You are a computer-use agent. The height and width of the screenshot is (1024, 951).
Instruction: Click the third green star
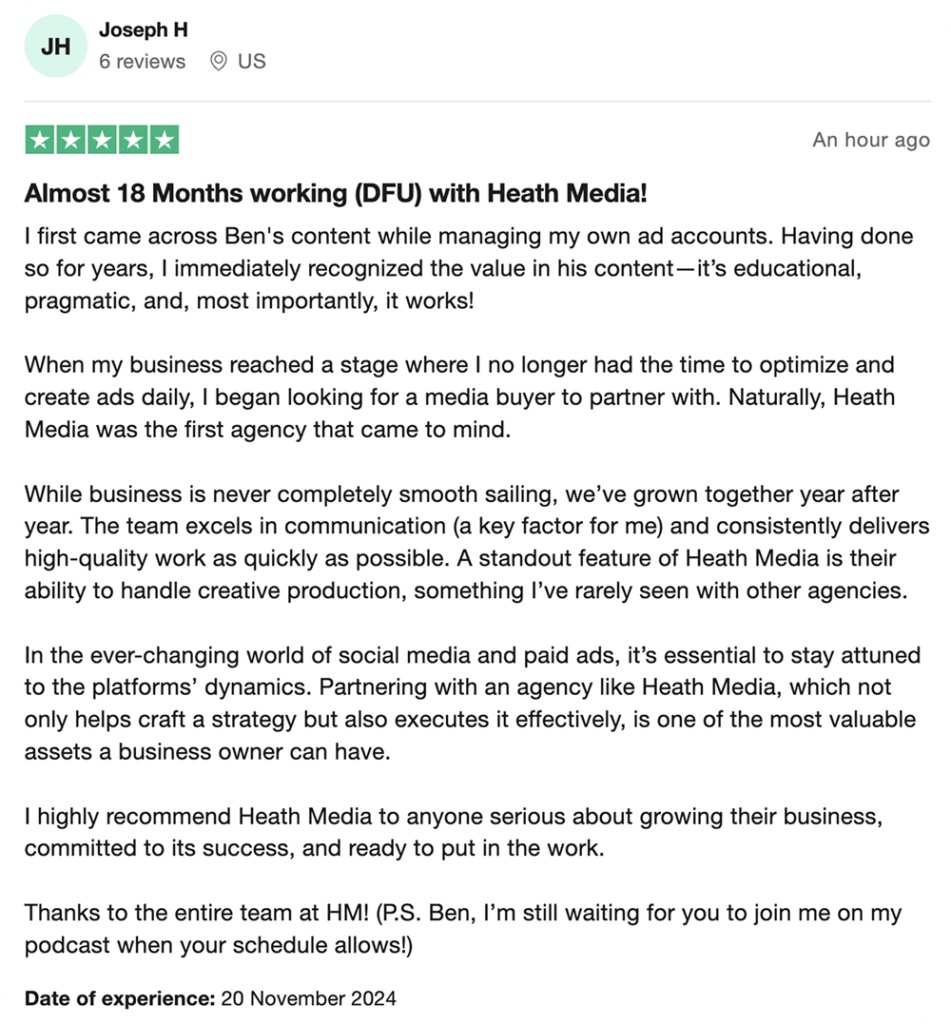pyautogui.click(x=102, y=140)
